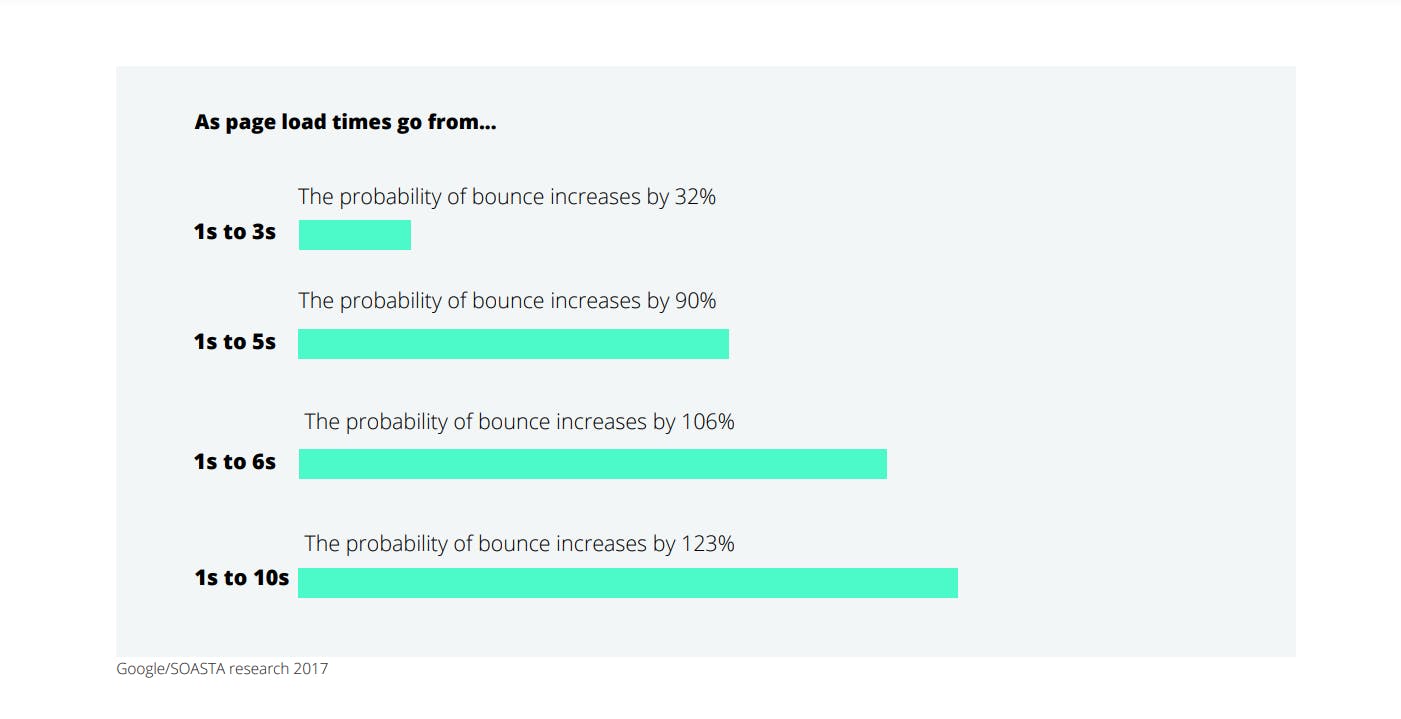Click the year "2017" in the source credit
The image size is (1401, 719).
310,668
